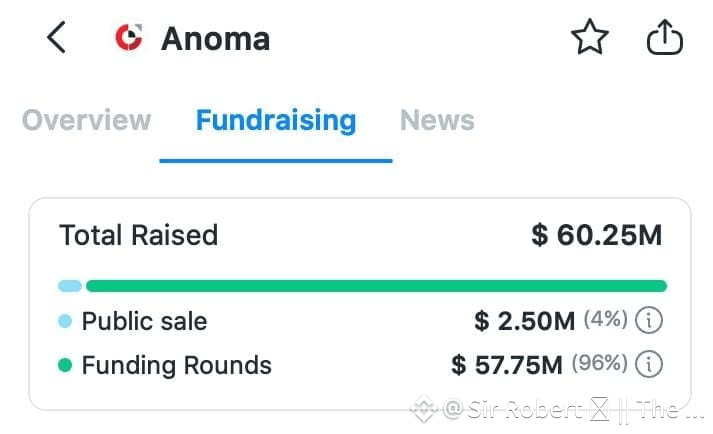
Task: Favorite Anoma with the star icon
Action: pos(589,37)
